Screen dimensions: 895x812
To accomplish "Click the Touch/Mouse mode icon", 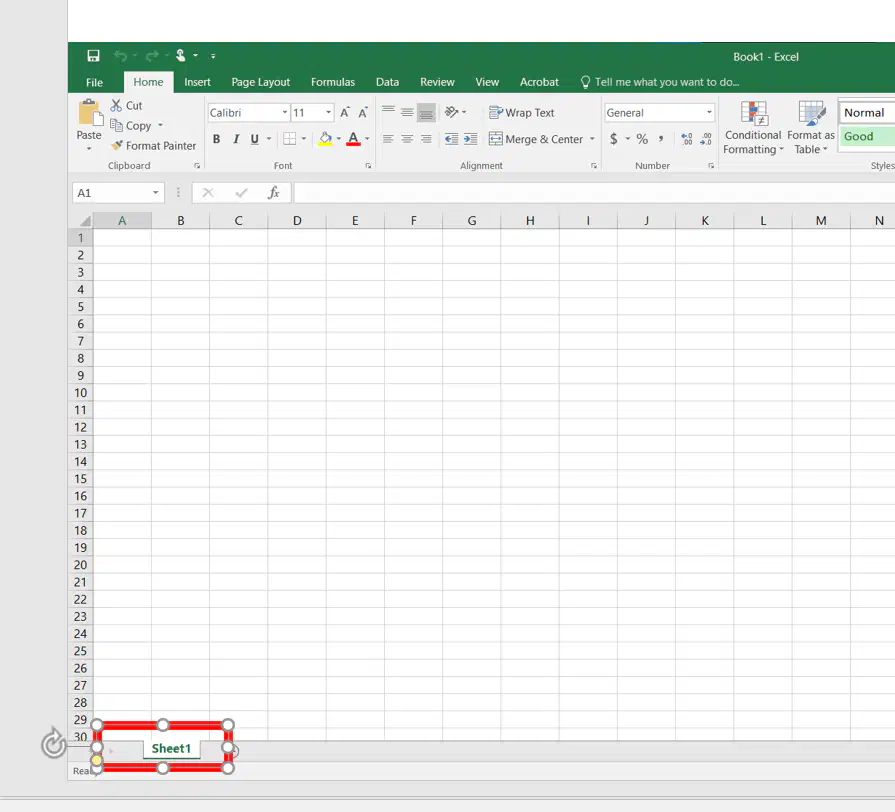I will point(180,55).
